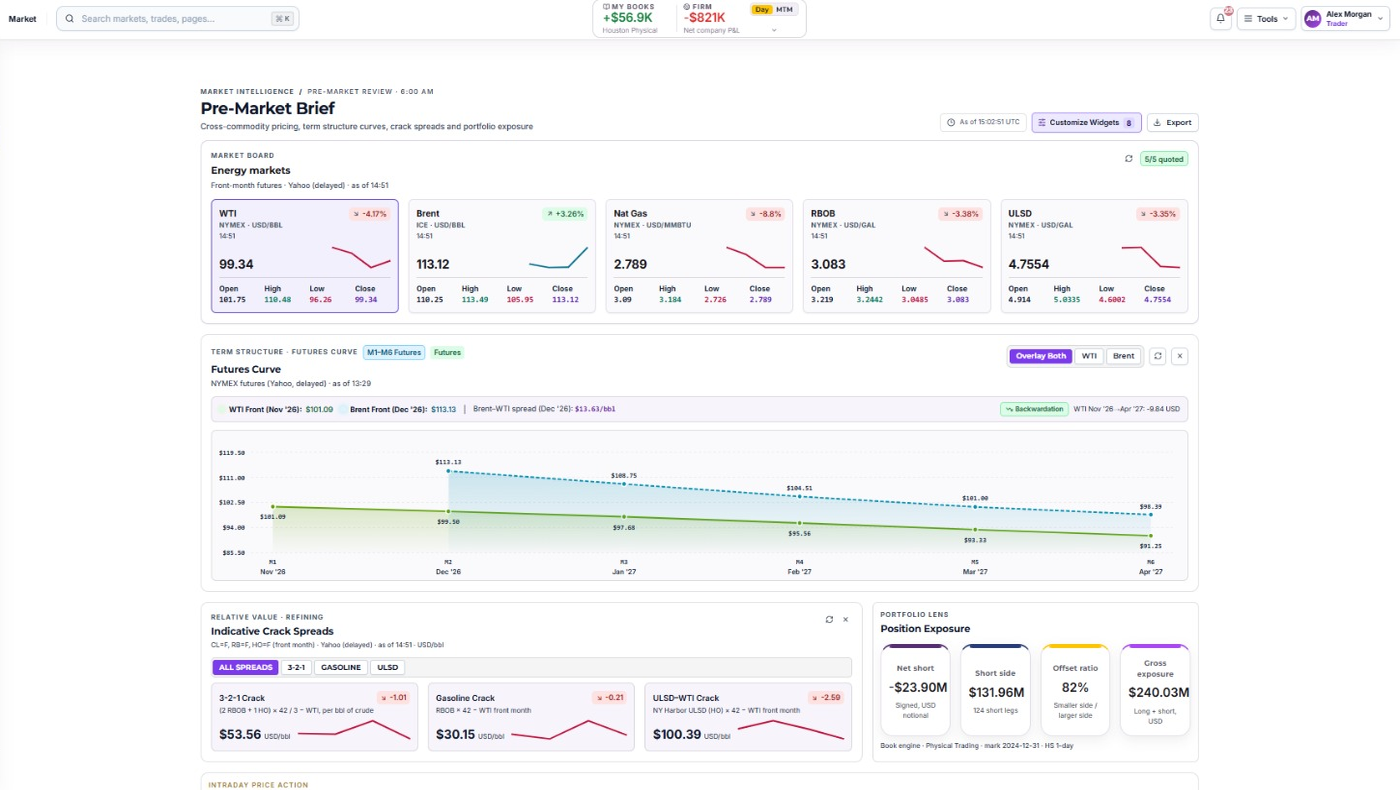Click the Export button
The height and width of the screenshot is (790, 1400).
(x=1172, y=122)
